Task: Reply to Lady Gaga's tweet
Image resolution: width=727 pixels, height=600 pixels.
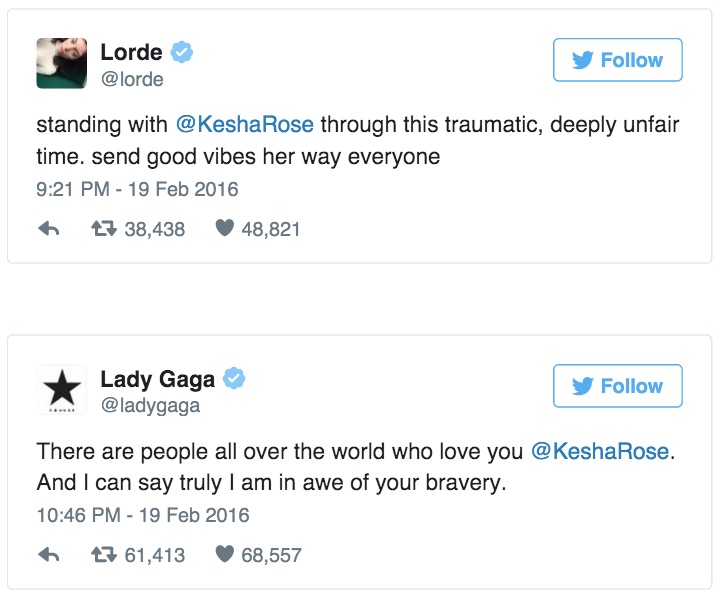Action: click(x=48, y=555)
